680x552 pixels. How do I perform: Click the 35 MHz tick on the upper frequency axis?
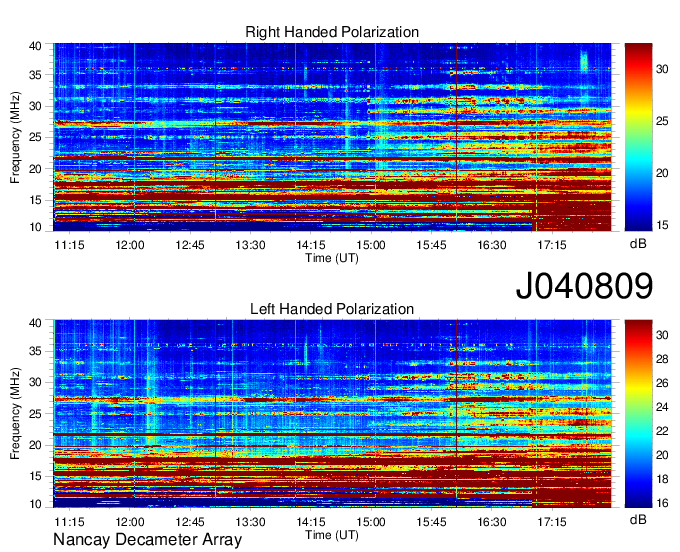(35, 75)
